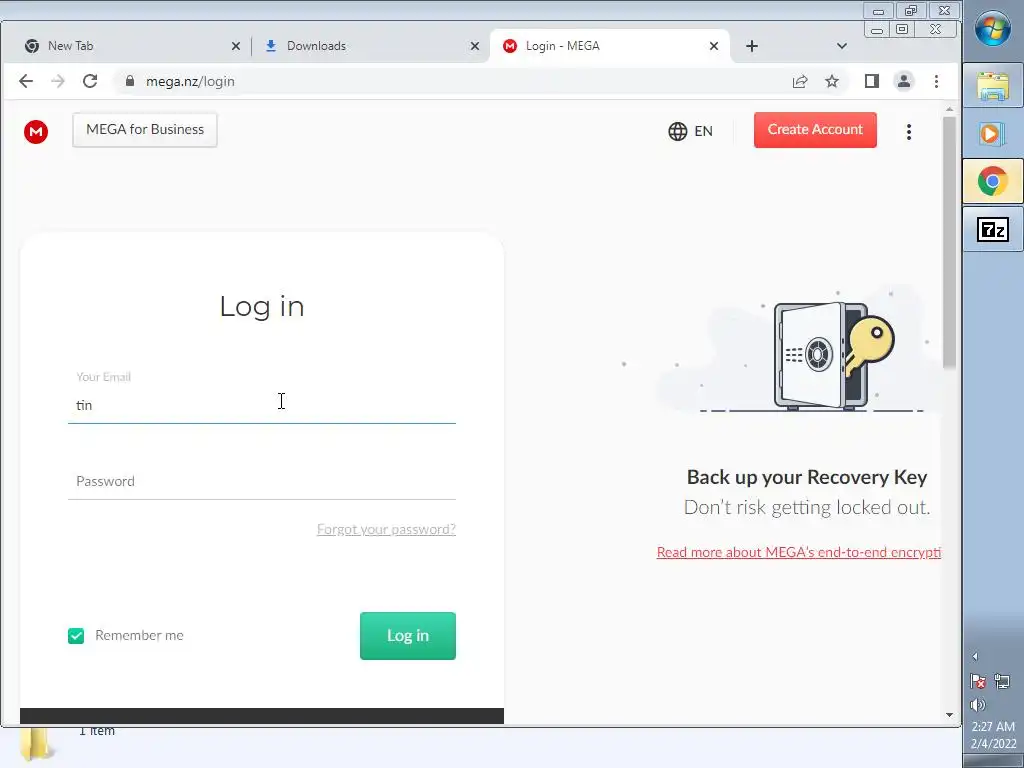Go back with browser back arrow
Viewport: 1024px width, 768px height.
(26, 81)
